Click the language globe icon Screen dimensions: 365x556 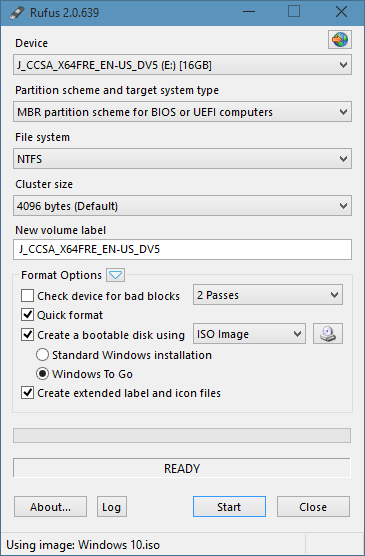[340, 40]
